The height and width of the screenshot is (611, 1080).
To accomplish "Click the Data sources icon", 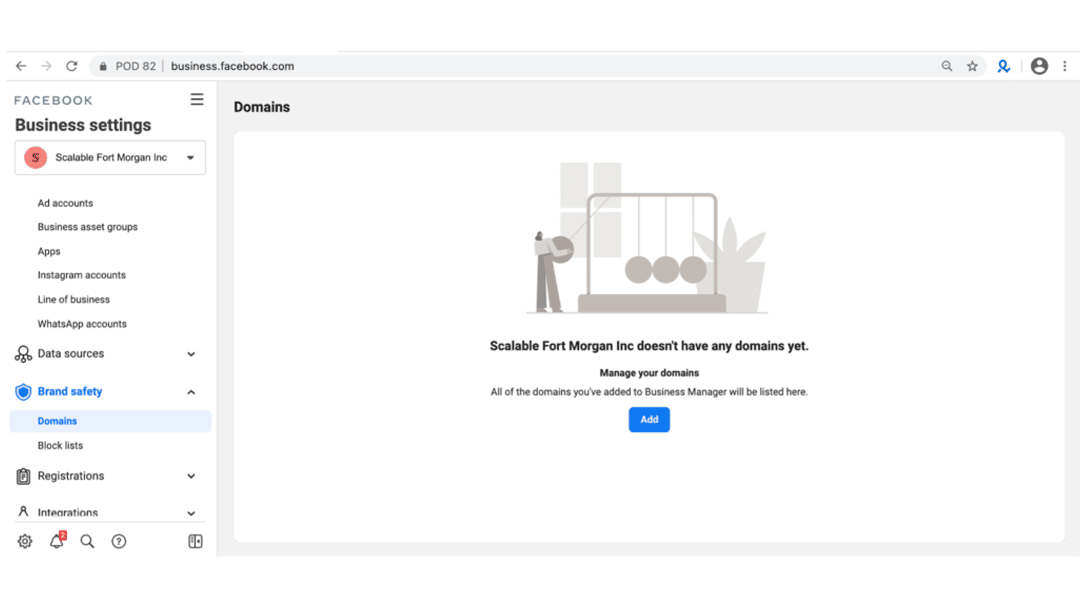I will tap(23, 354).
